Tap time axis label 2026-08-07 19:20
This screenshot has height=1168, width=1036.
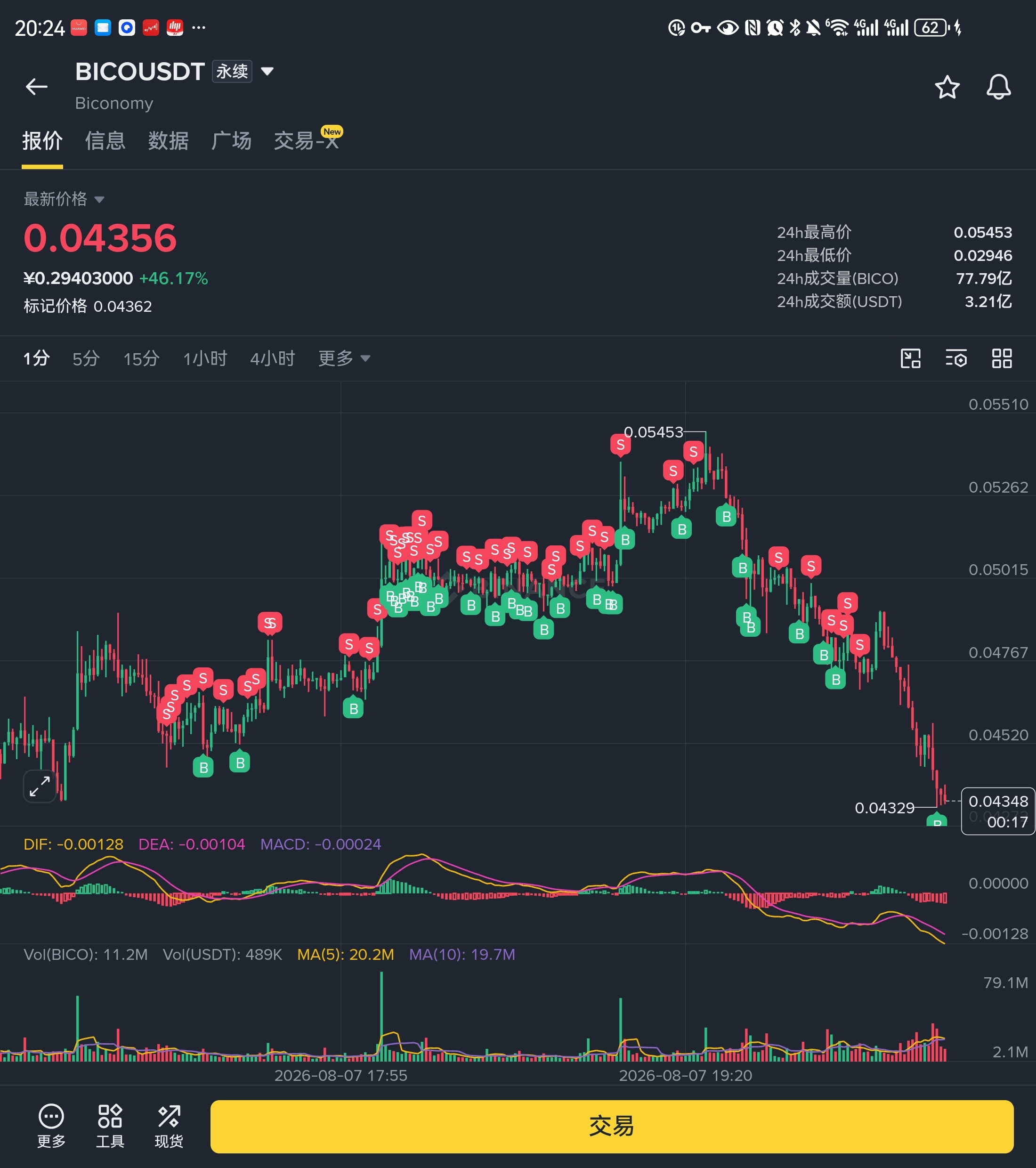(685, 1075)
